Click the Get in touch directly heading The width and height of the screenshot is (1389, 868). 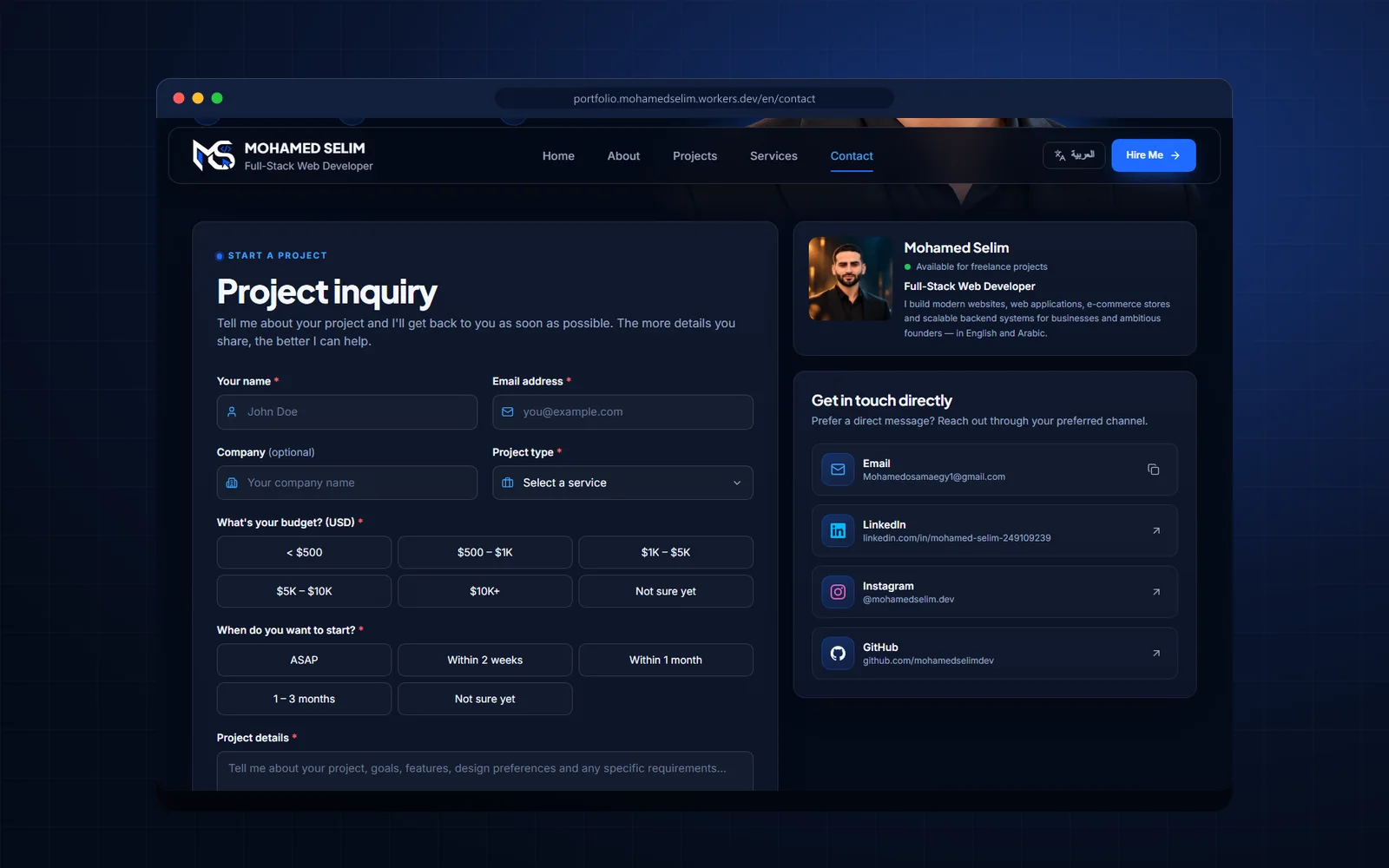[881, 401]
